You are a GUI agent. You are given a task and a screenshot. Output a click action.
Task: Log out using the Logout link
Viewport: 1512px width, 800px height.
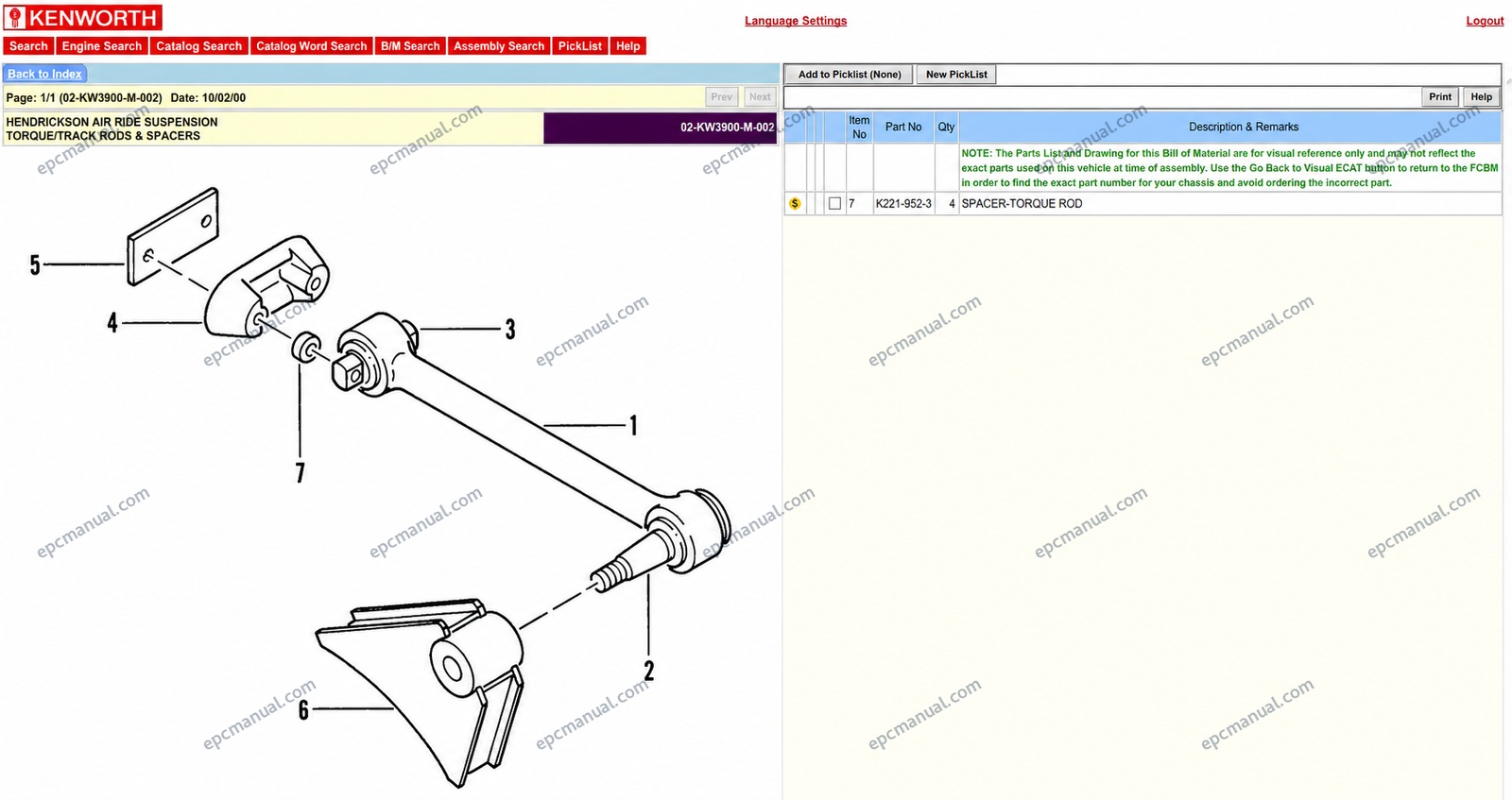click(x=1485, y=21)
